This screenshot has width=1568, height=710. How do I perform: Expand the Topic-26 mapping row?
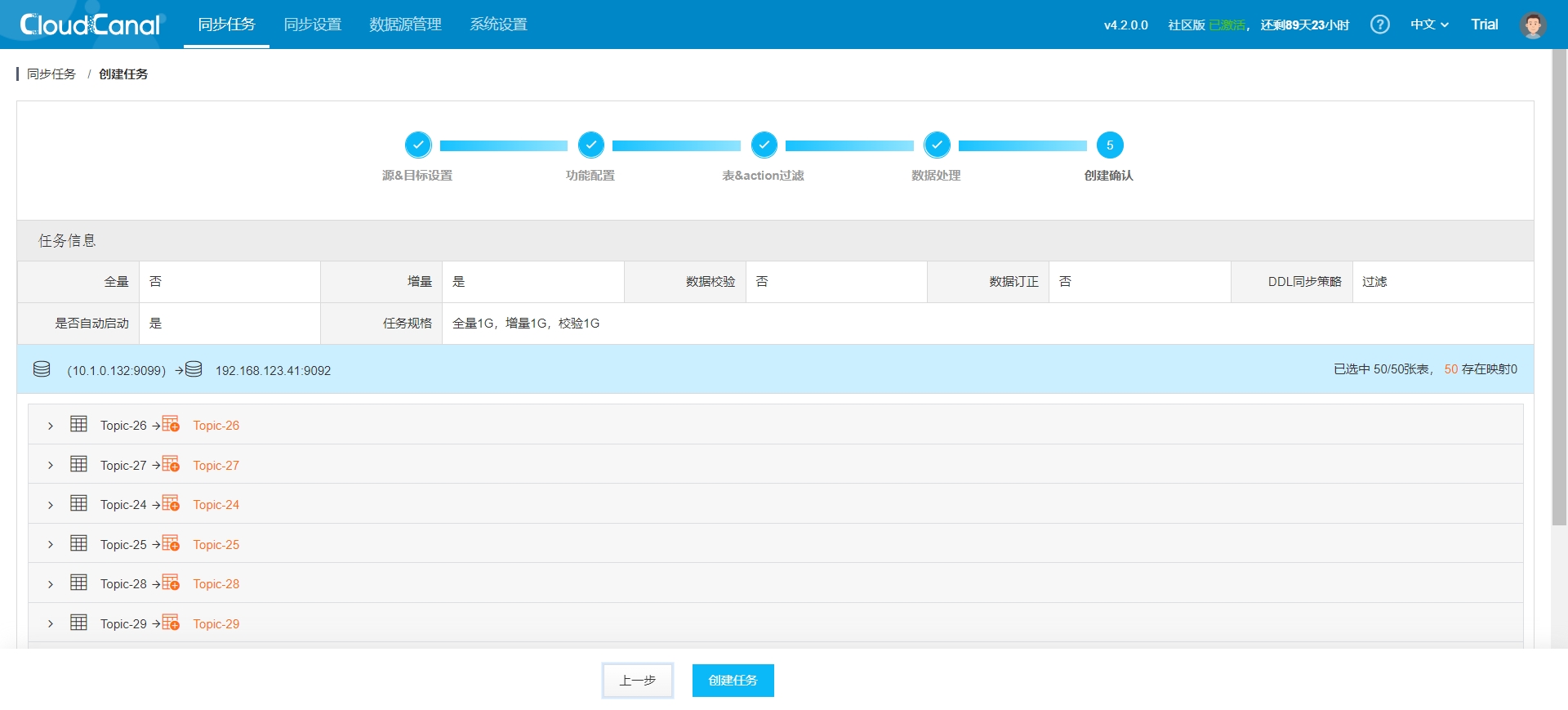pos(51,426)
